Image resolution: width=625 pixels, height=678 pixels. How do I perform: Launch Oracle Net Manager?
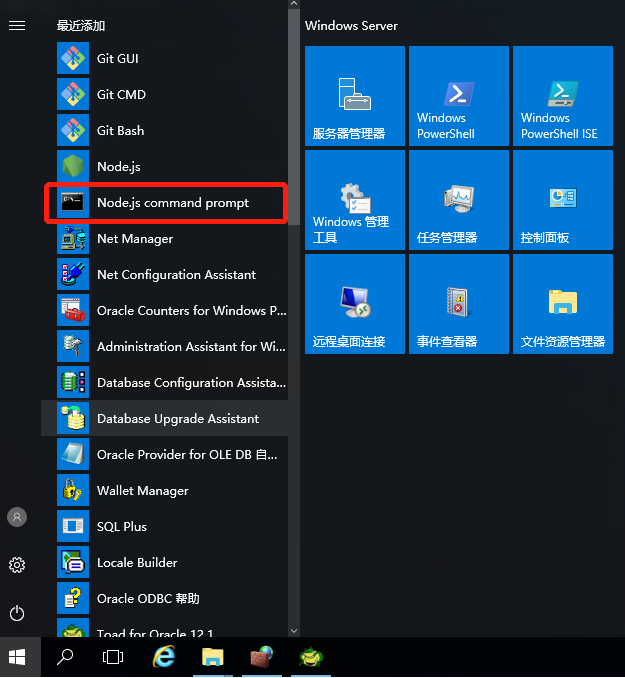(134, 238)
